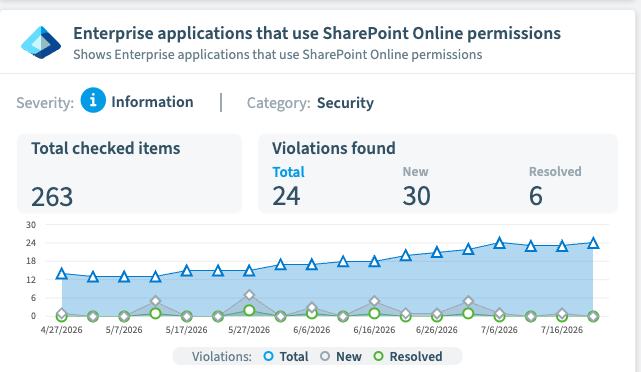The width and height of the screenshot is (641, 372).
Task: Click the y-axis label 18
Action: [x=31, y=261]
